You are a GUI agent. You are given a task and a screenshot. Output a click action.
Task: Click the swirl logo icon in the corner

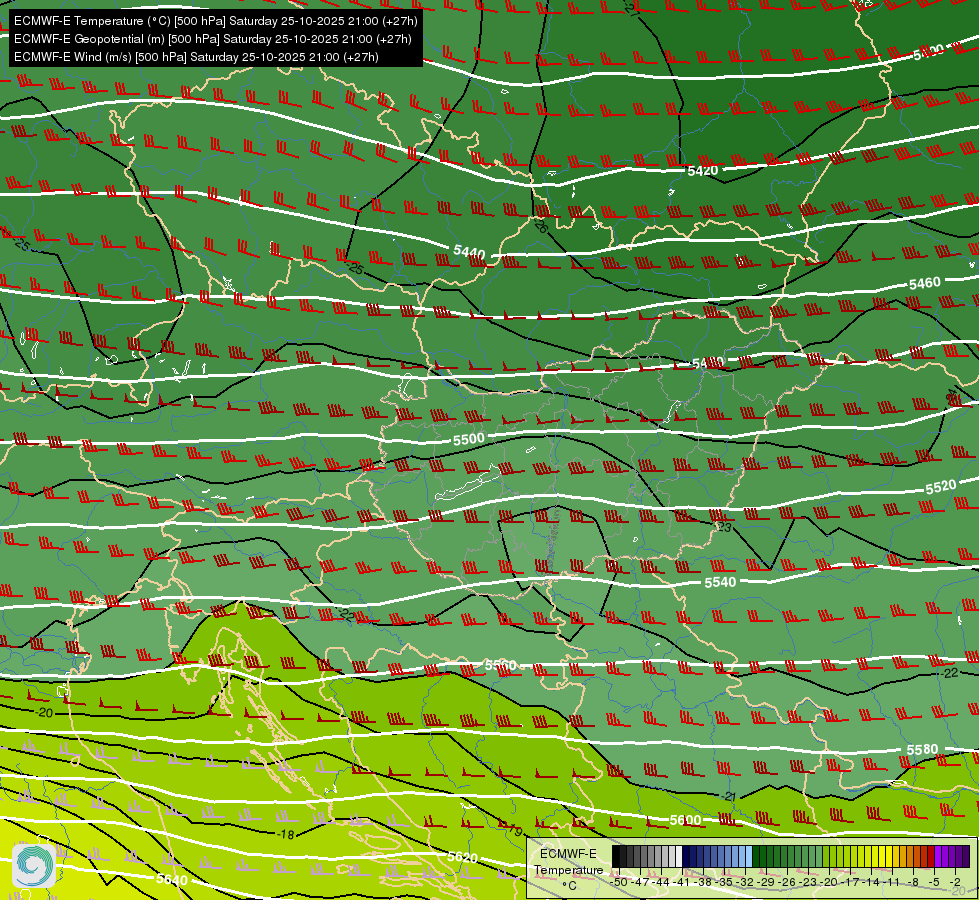(34, 866)
